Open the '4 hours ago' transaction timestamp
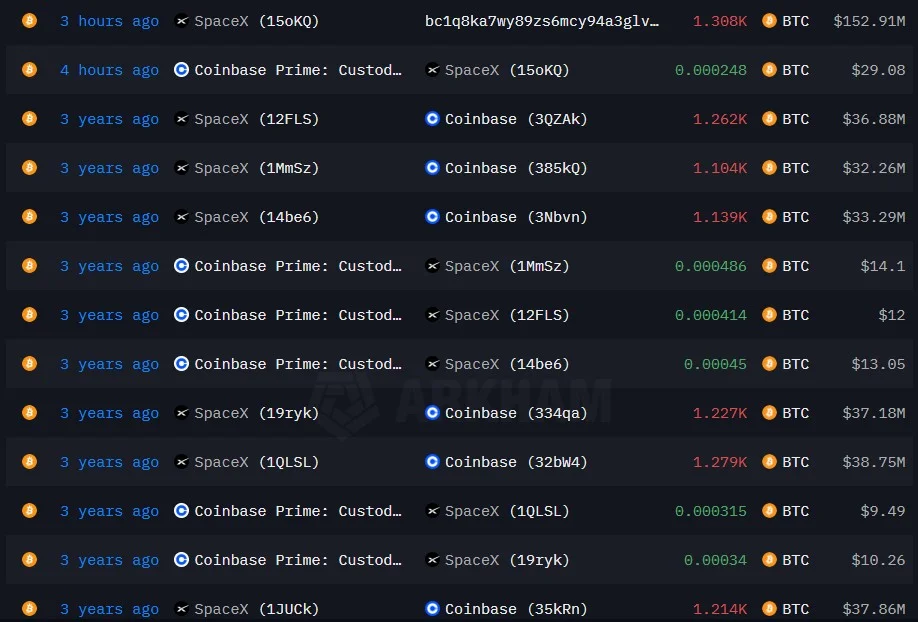 tap(109, 70)
